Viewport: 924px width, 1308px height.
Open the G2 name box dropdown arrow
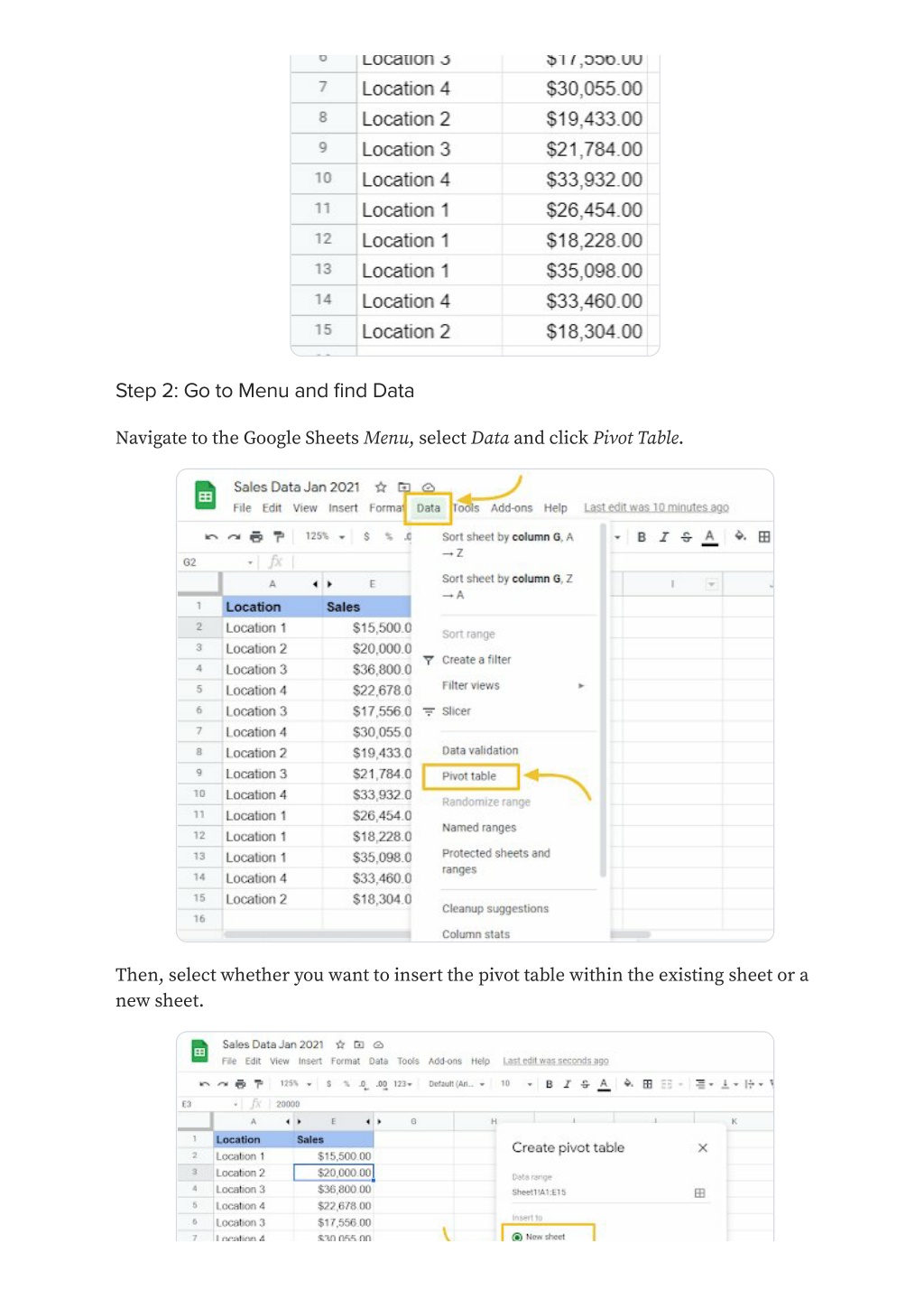coord(250,562)
